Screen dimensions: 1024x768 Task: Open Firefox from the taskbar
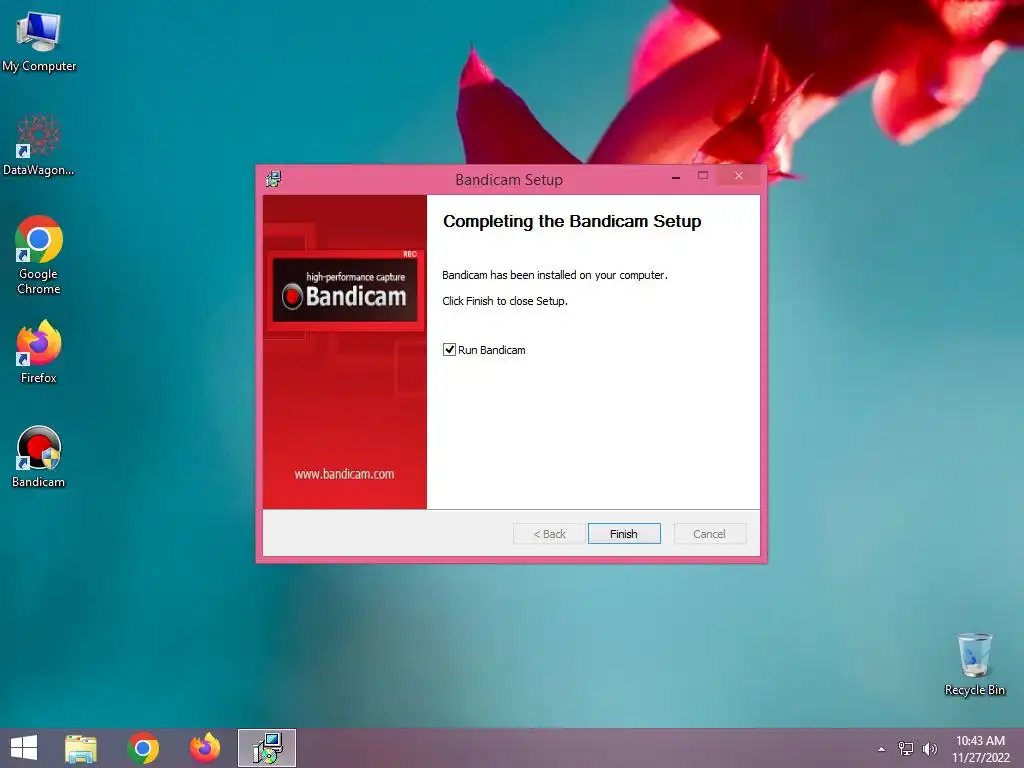tap(205, 748)
